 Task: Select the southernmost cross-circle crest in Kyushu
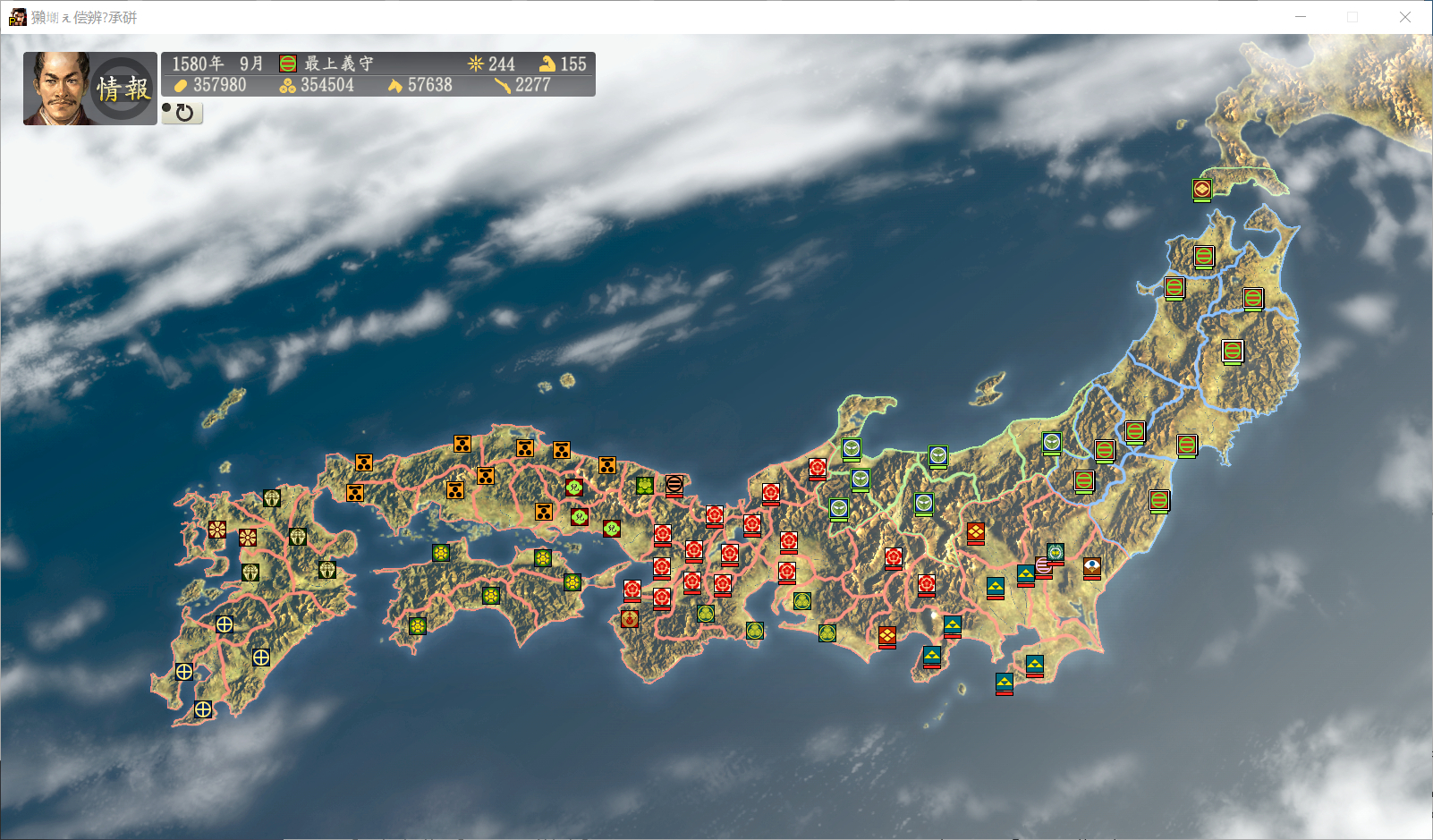click(203, 709)
